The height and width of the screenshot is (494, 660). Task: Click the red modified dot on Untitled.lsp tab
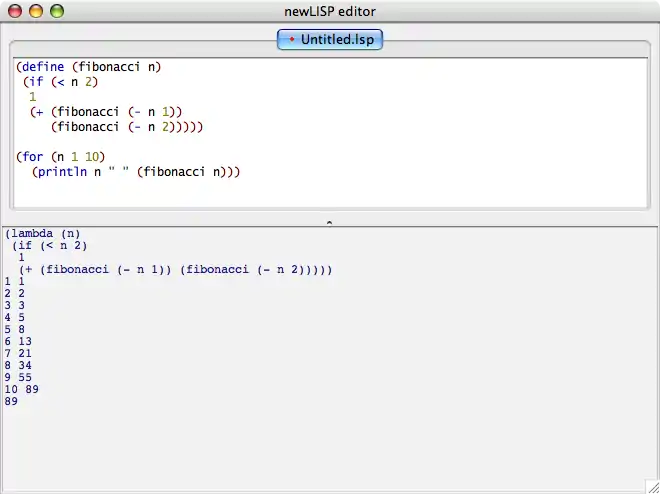click(292, 39)
